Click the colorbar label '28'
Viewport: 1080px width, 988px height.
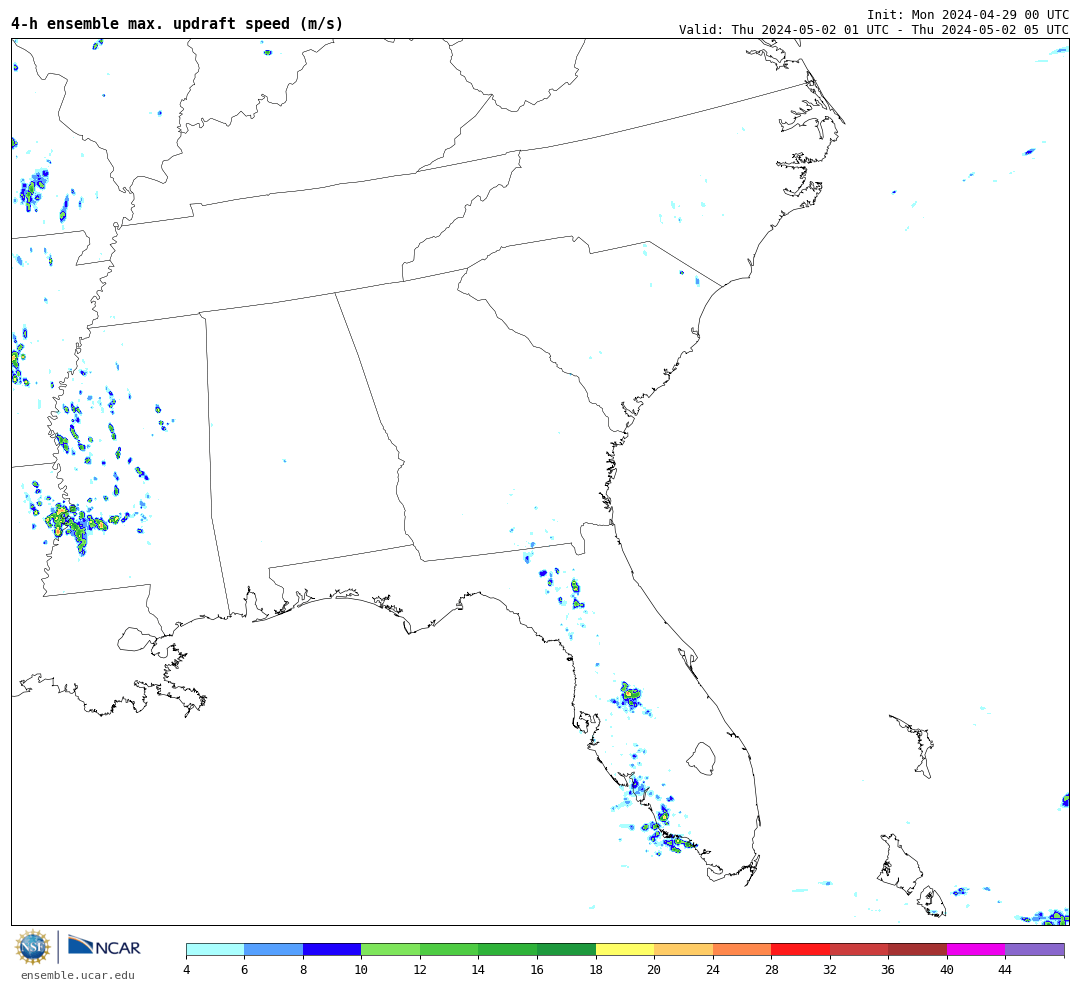(x=771, y=969)
